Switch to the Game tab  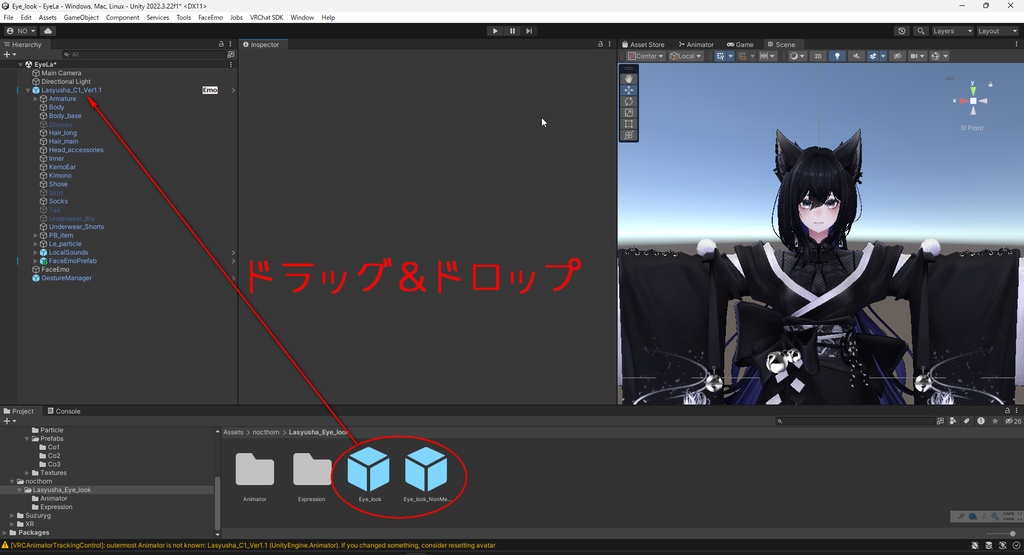741,44
